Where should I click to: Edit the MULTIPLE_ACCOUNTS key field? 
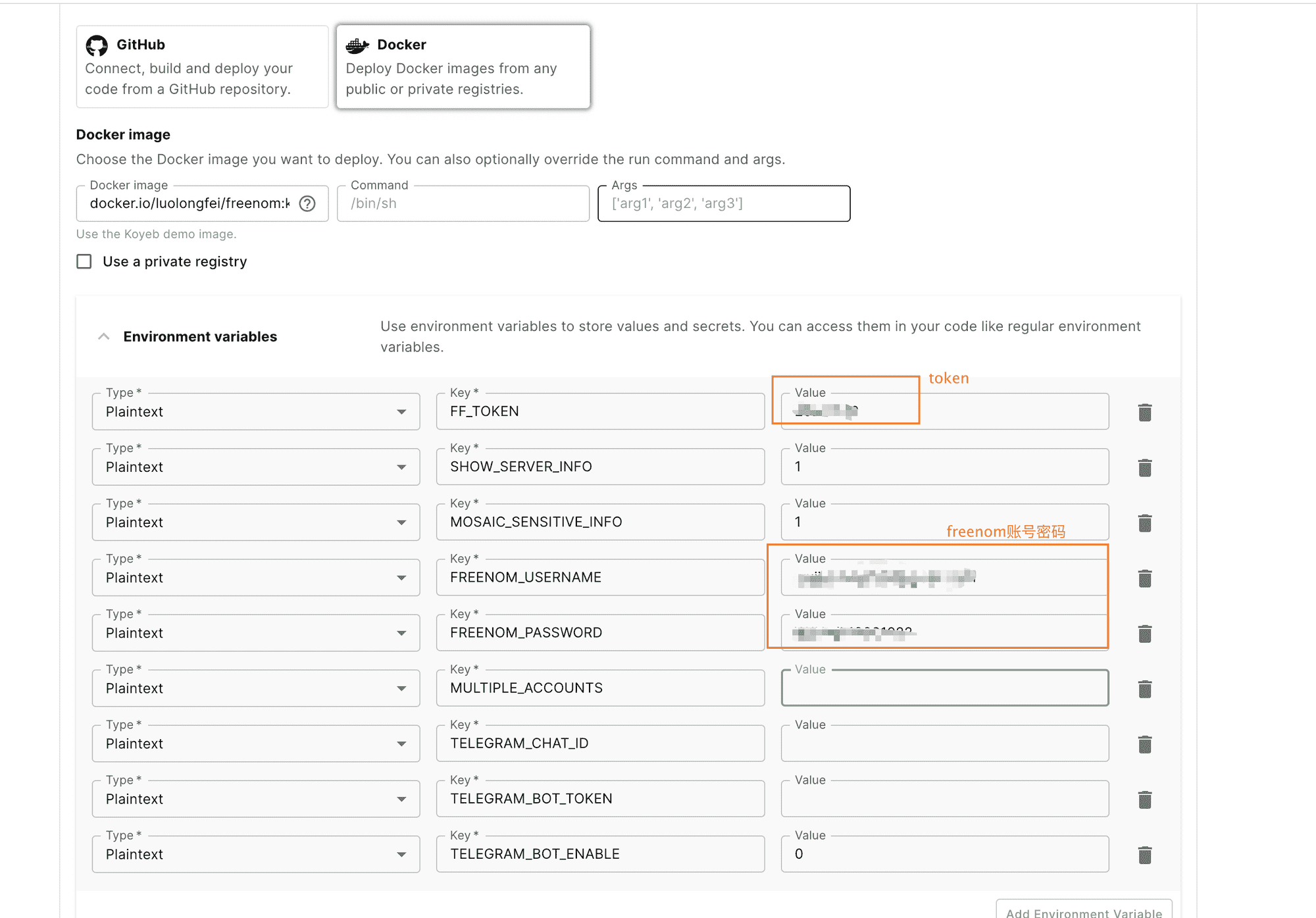[600, 688]
